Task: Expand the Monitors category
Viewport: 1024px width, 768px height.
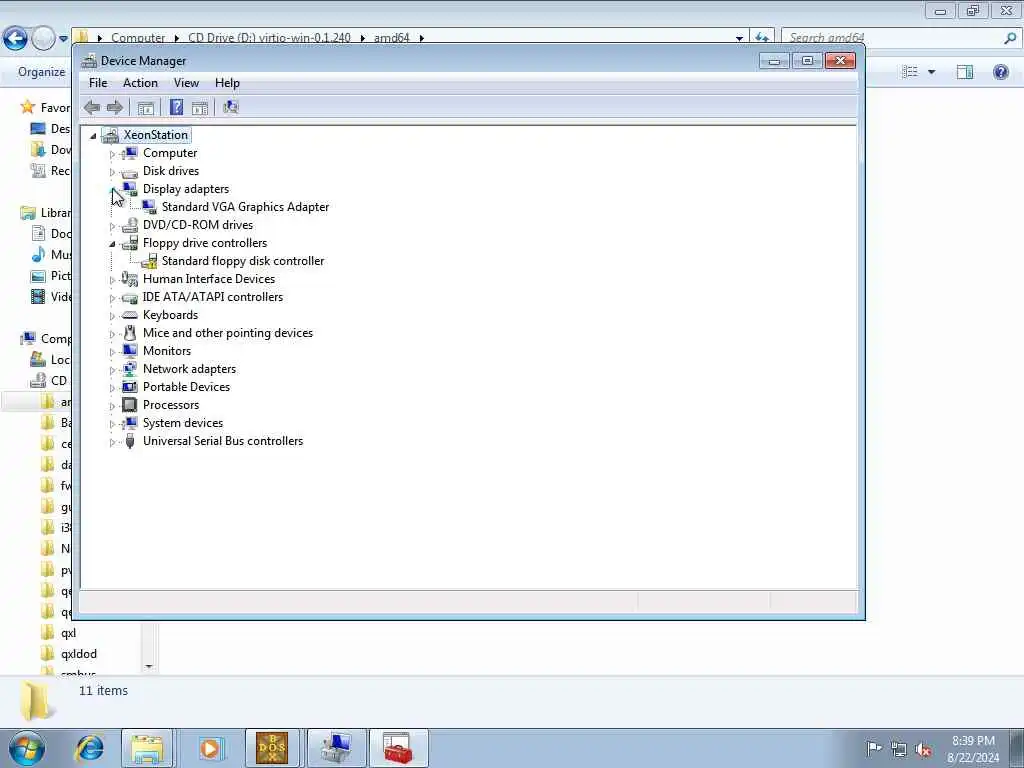Action: click(x=112, y=352)
